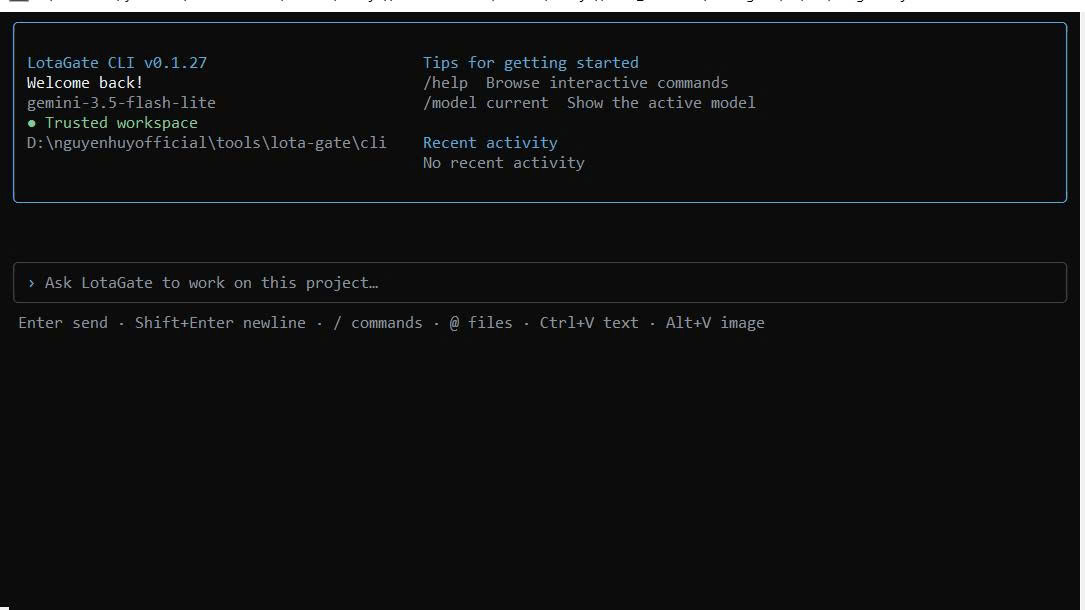
Task: Click the Shift+Enter newline hint
Action: (x=220, y=323)
